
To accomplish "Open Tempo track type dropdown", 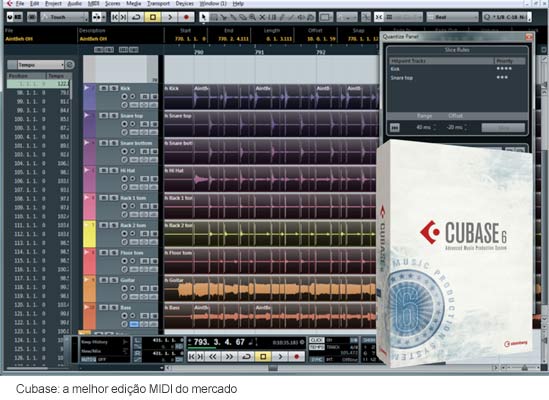I will click(41, 65).
